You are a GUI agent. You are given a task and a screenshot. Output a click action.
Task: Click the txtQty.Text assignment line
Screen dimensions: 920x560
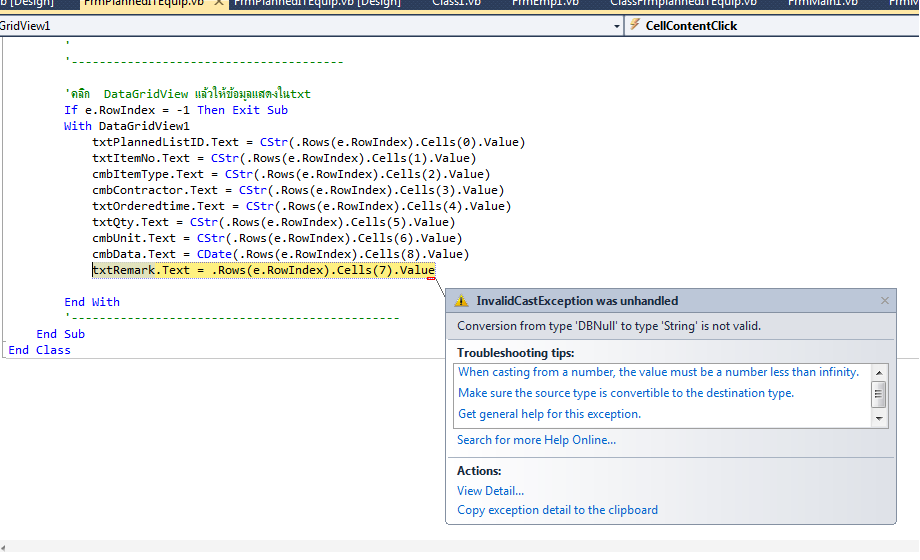pos(273,222)
